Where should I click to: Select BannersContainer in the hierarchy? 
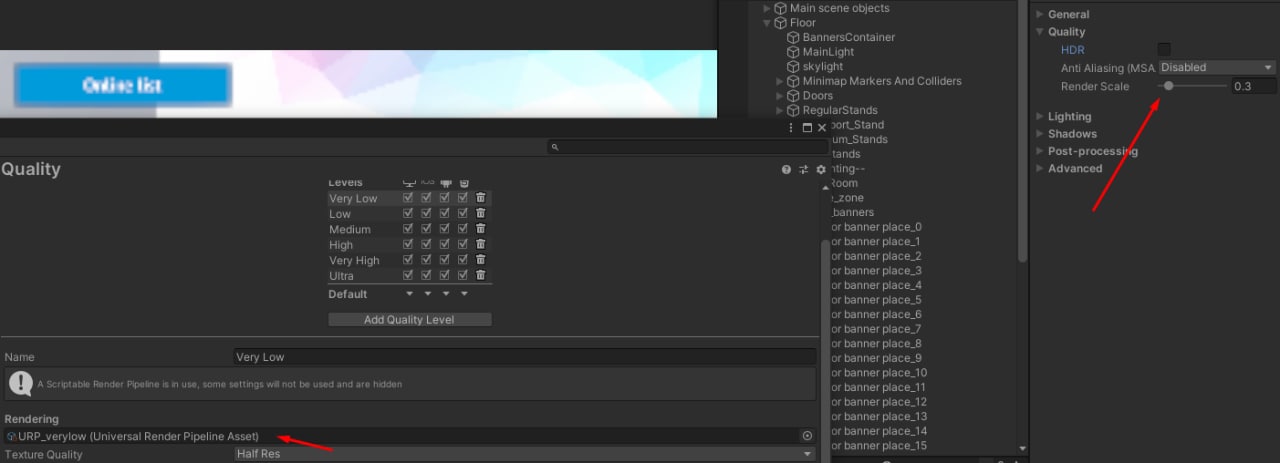click(849, 37)
